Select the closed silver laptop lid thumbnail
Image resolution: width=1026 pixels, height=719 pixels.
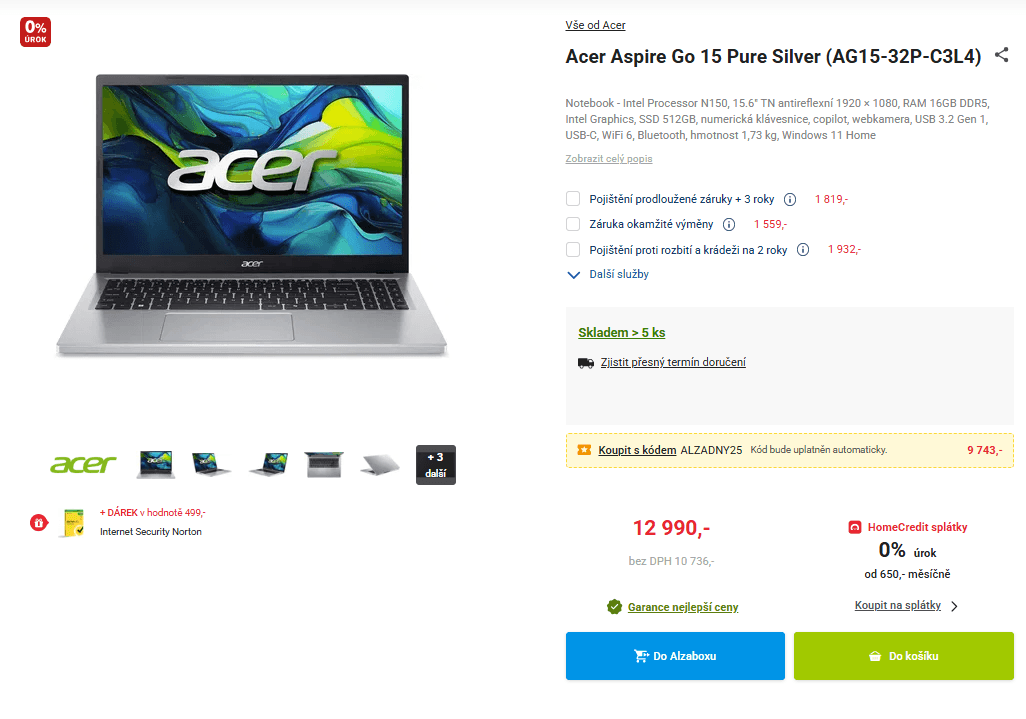(380, 465)
